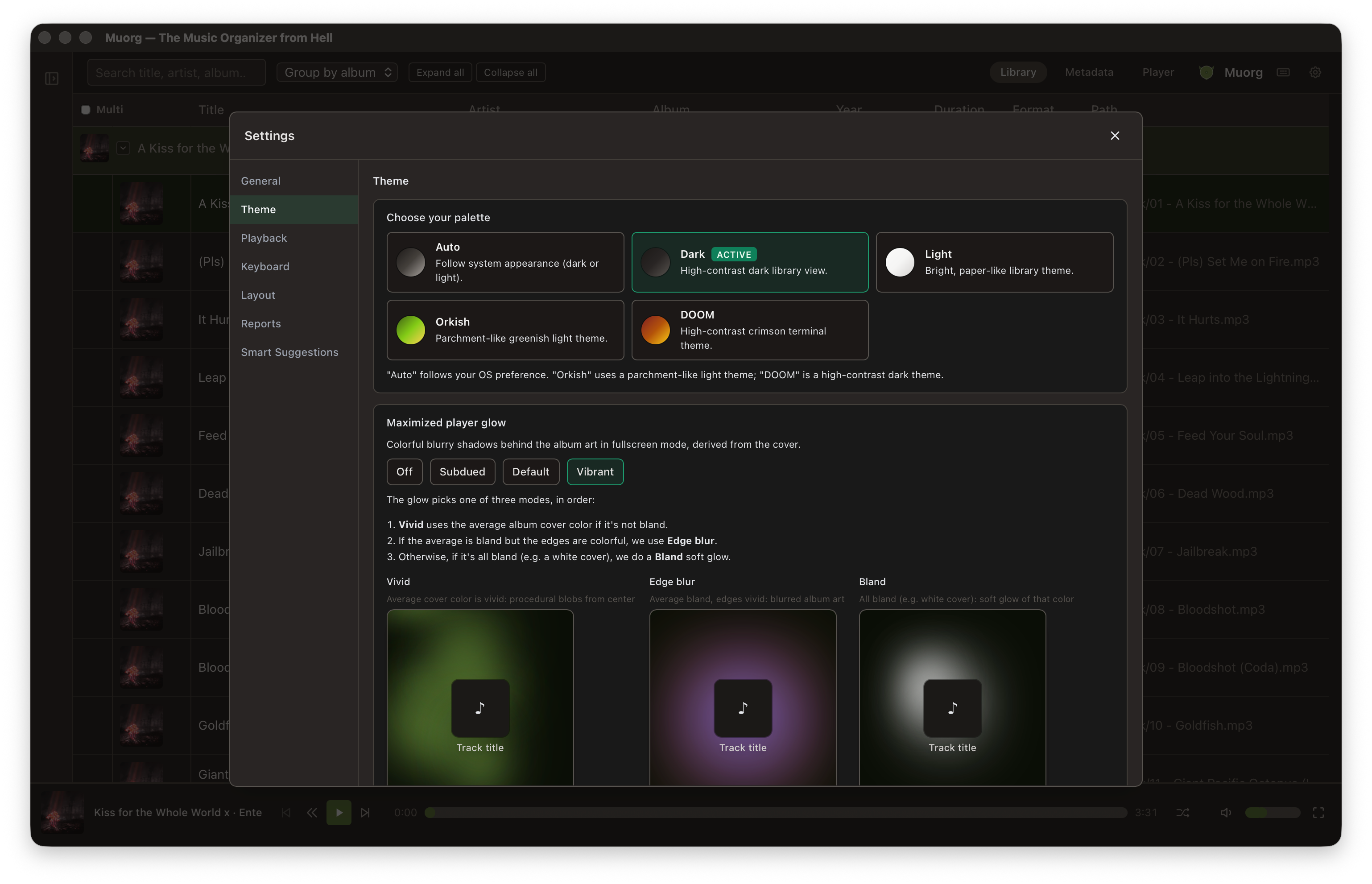Enable shuffle playback mode

[x=1183, y=812]
